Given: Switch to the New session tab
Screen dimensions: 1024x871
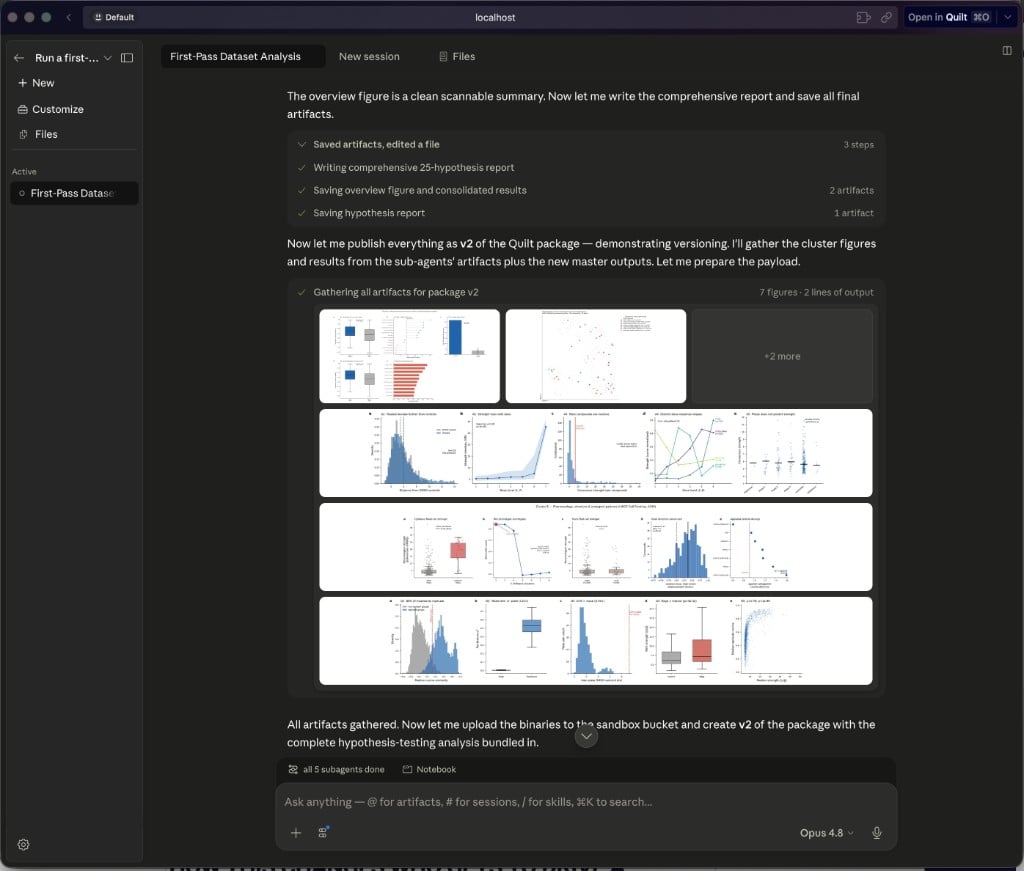Looking at the screenshot, I should pyautogui.click(x=369, y=56).
